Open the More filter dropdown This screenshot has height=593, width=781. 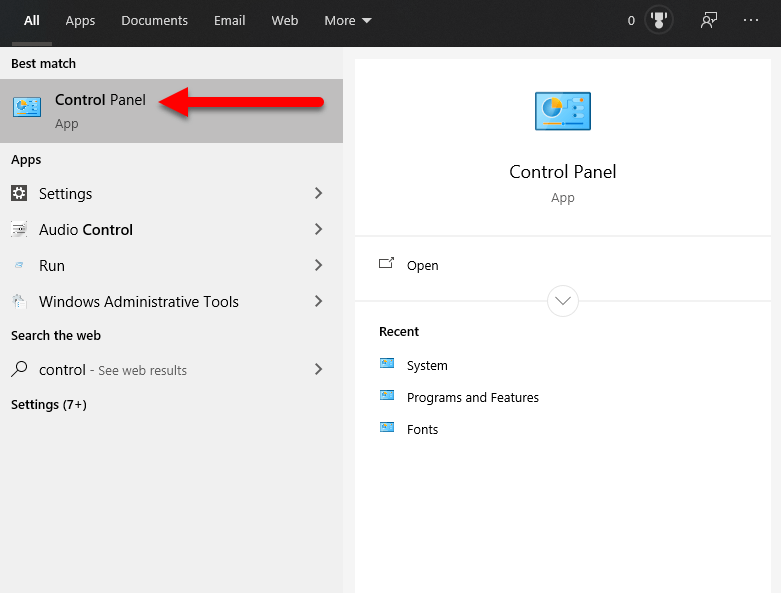pyautogui.click(x=348, y=20)
